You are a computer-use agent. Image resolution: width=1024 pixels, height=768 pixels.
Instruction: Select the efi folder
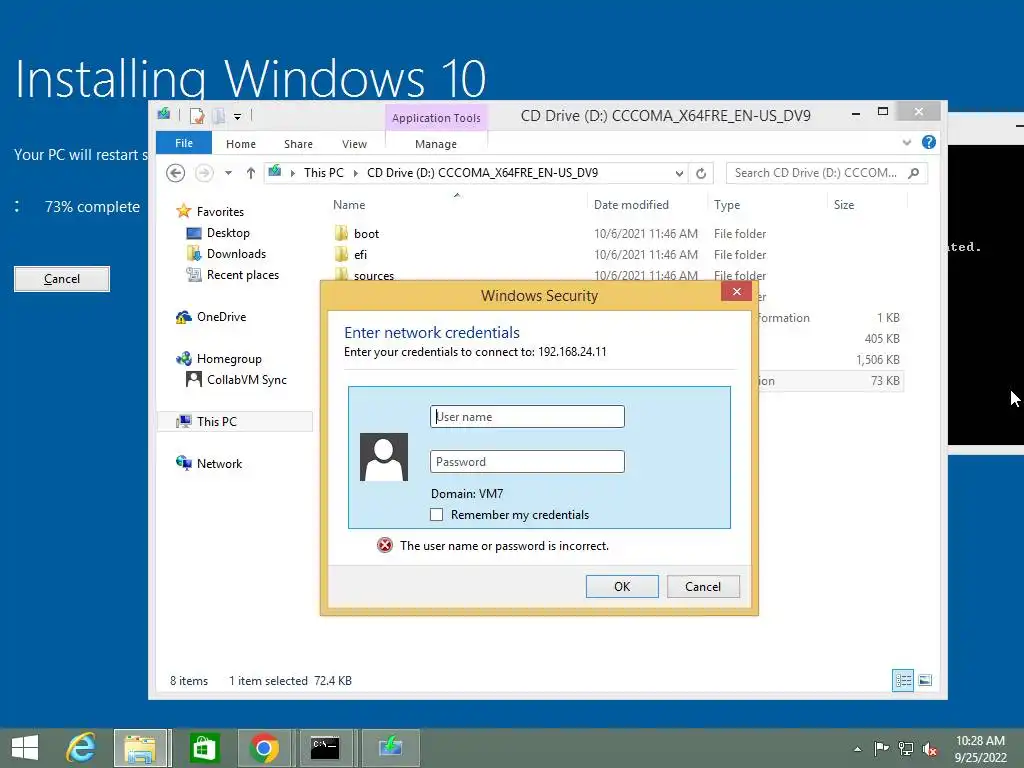coord(360,255)
